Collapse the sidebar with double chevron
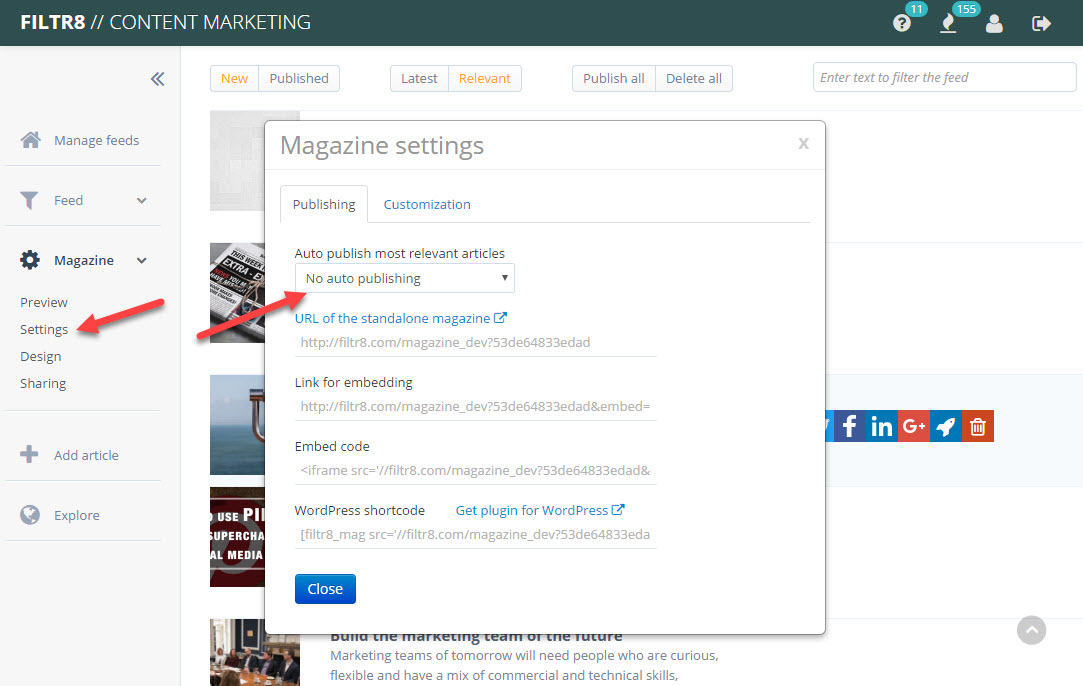This screenshot has width=1083, height=686. (157, 79)
